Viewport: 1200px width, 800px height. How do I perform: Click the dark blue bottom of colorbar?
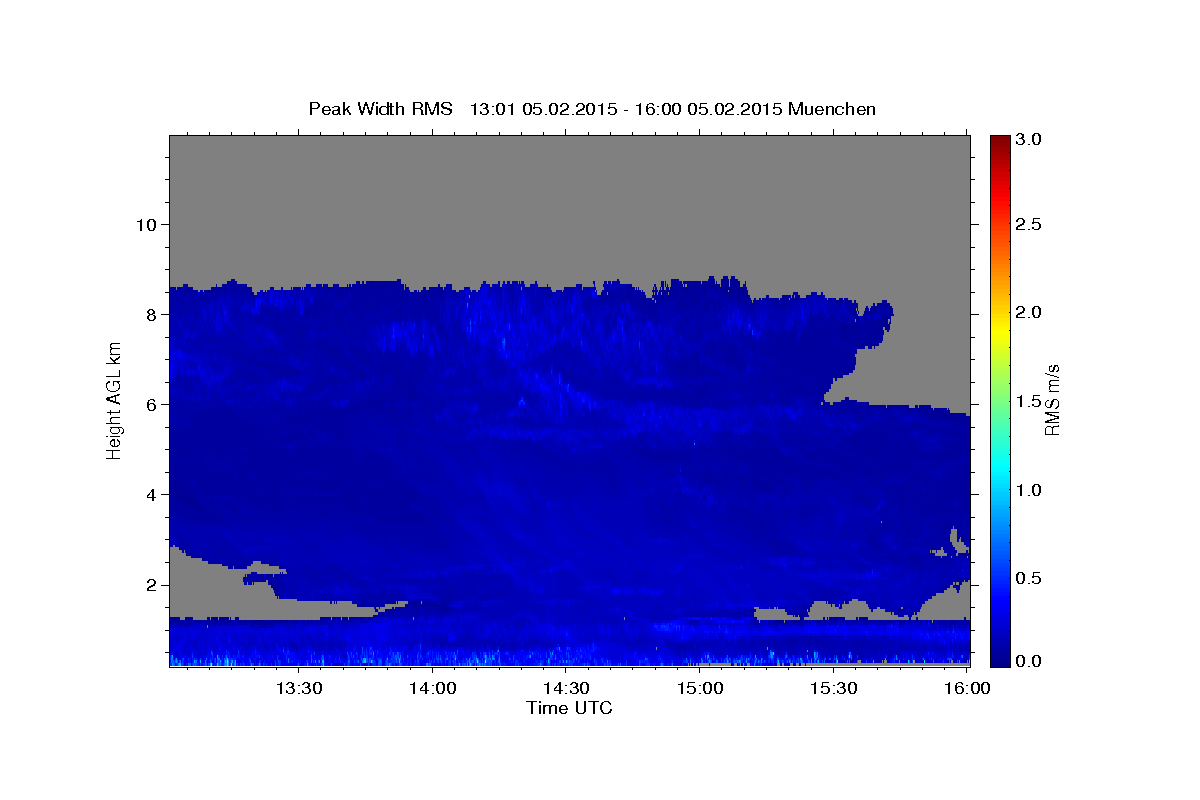tap(1000, 658)
